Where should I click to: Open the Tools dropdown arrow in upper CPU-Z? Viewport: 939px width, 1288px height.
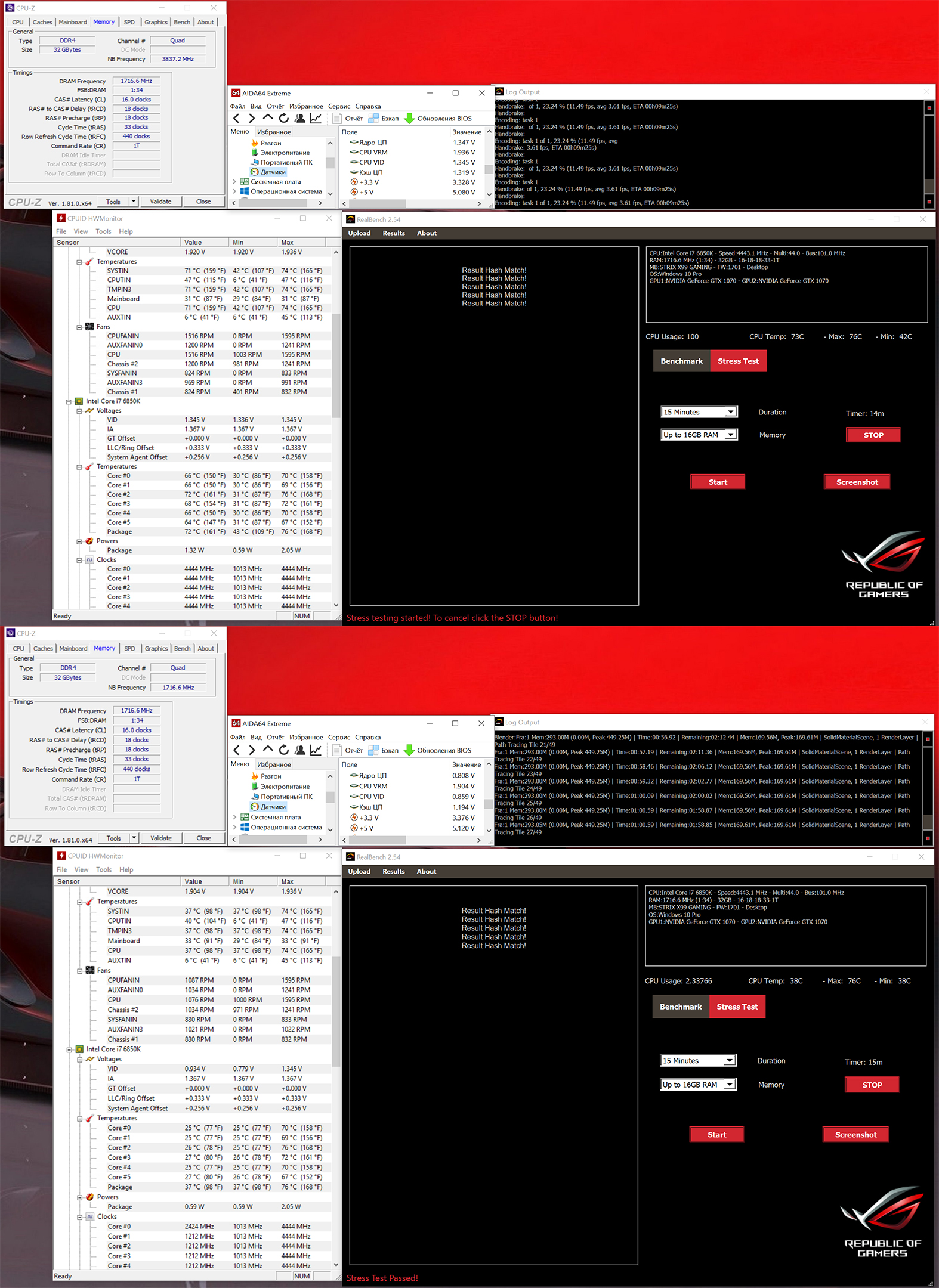(134, 202)
